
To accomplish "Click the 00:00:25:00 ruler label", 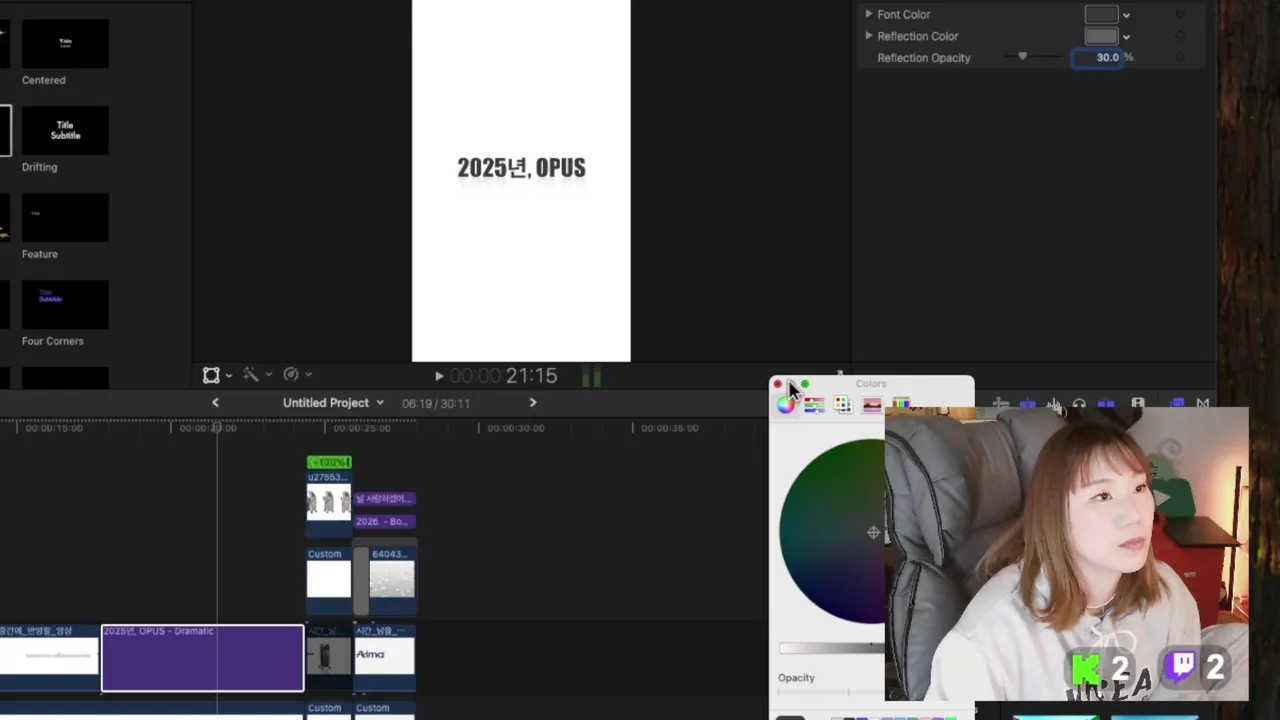I will [362, 428].
